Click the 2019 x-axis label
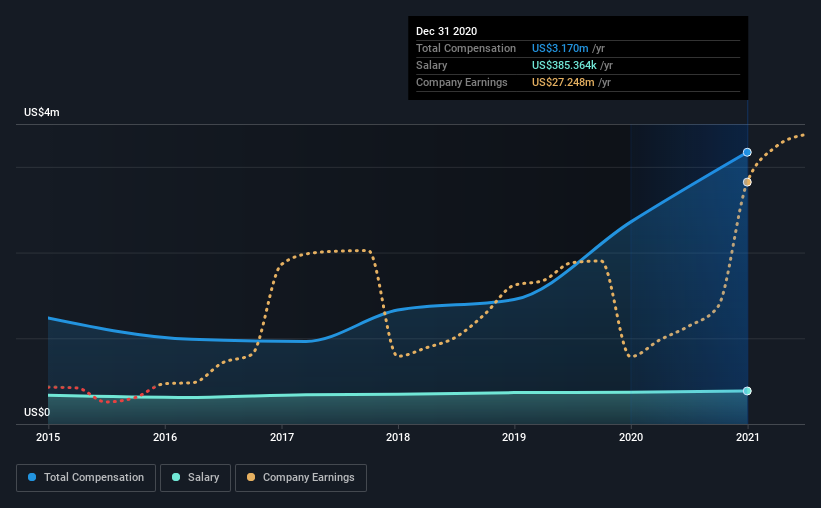Viewport: 821px width, 508px height. pyautogui.click(x=514, y=437)
